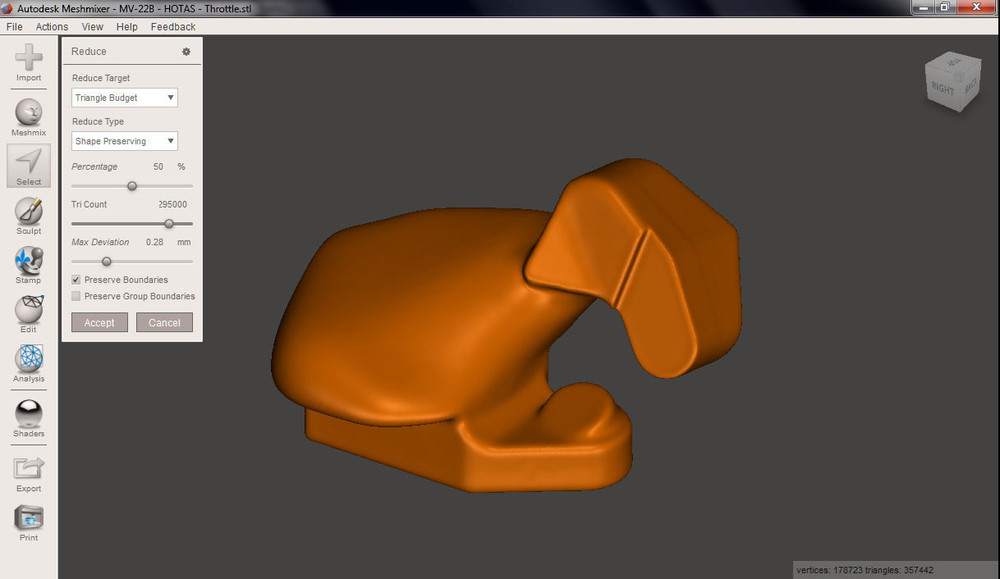The height and width of the screenshot is (579, 1000).
Task: Click the Max Deviation value 0.28
Action: (154, 242)
